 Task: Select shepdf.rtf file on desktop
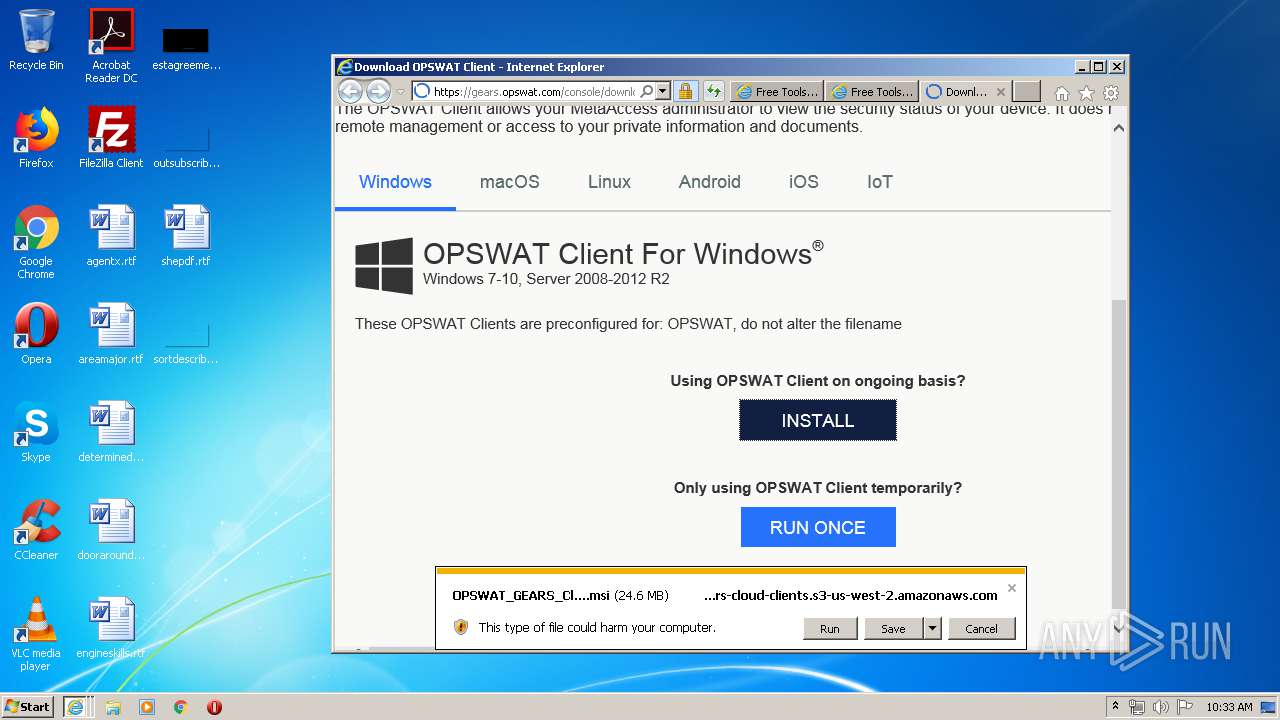click(186, 236)
